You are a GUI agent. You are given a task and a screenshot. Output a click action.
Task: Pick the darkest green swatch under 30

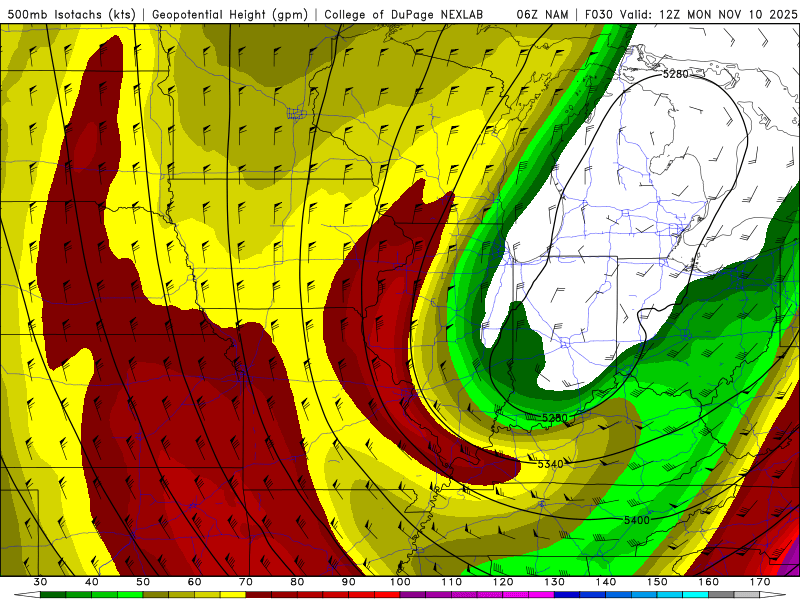click(53, 595)
